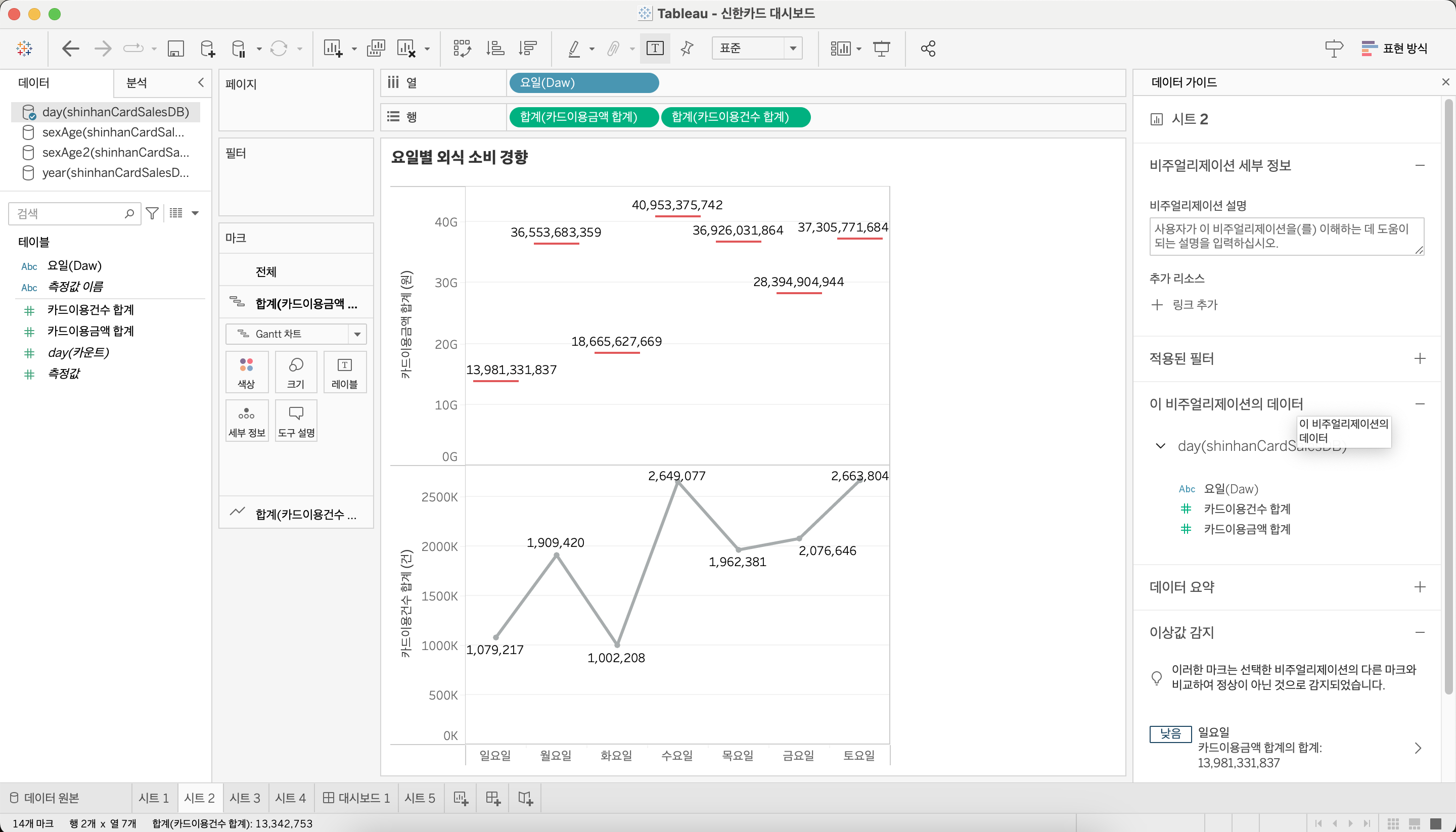Click the 데이터 원본 button

tap(45, 798)
